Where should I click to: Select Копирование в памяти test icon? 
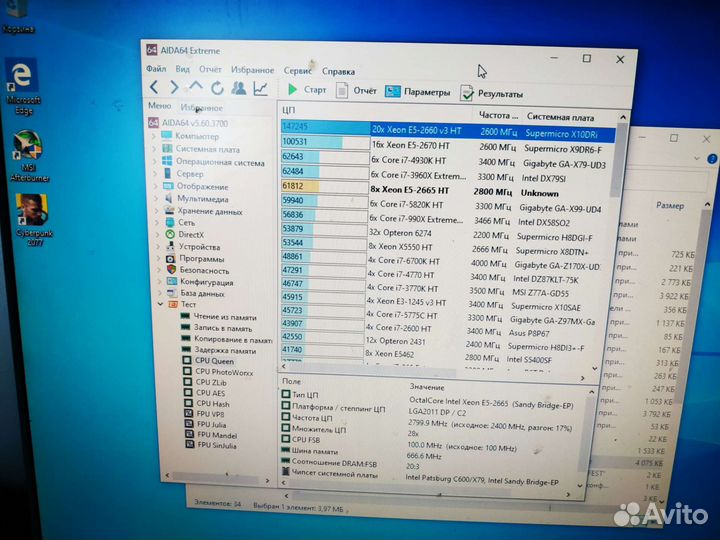(x=186, y=338)
